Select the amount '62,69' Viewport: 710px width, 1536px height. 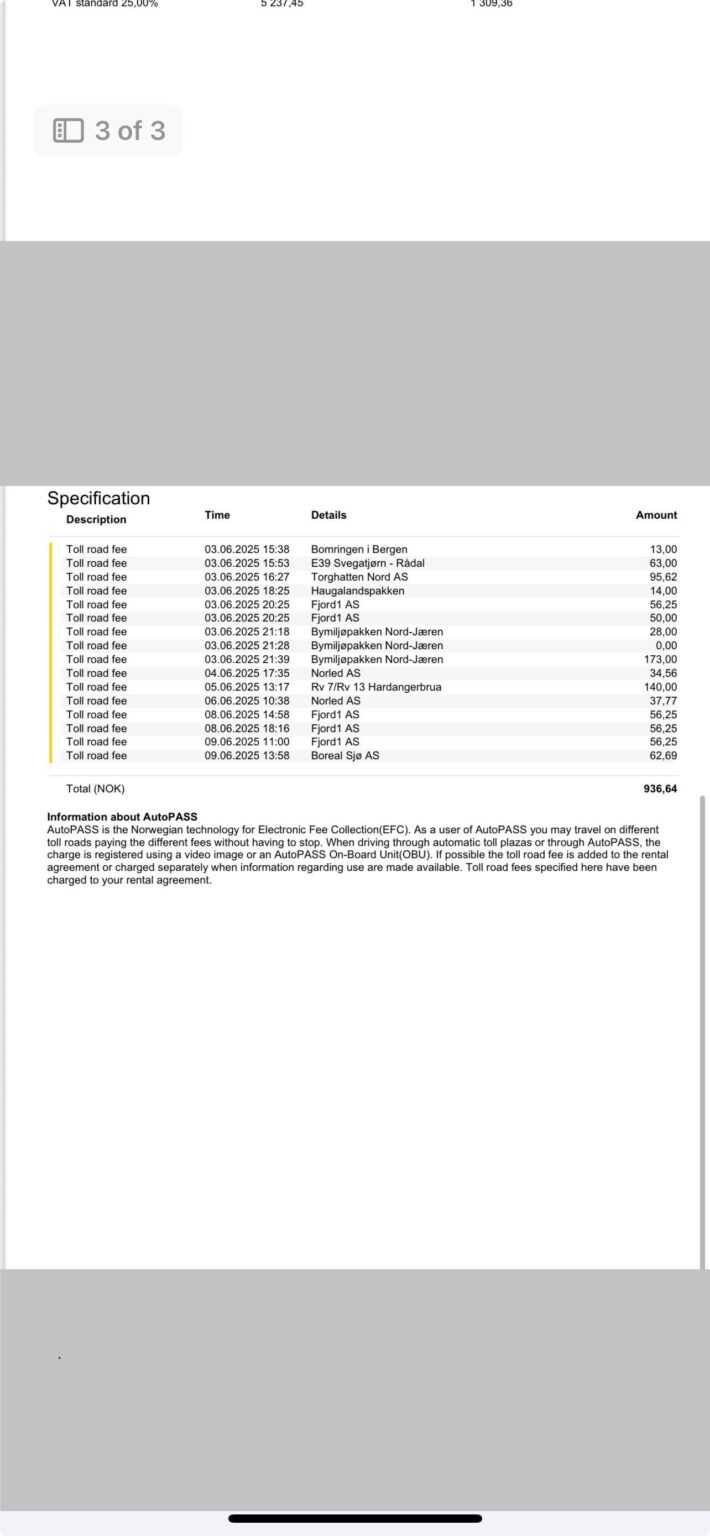point(663,756)
